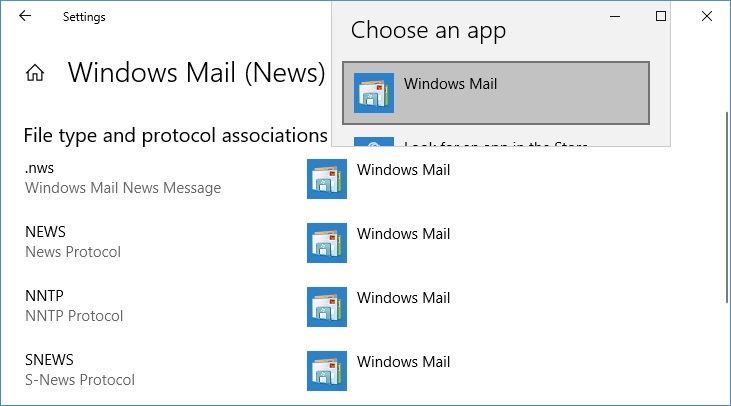Change default app label for .nws file type
Viewport: 731px width, 406px height.
coord(404,170)
